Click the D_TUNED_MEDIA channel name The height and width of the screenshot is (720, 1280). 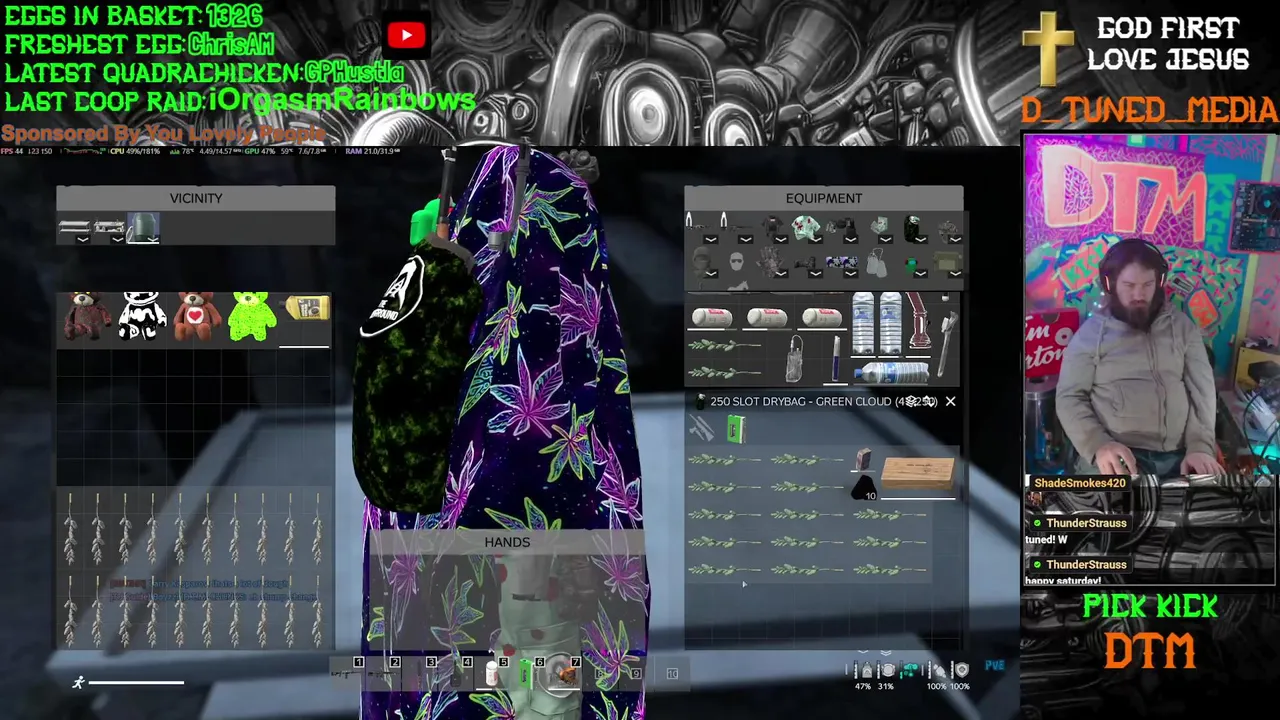click(1149, 110)
